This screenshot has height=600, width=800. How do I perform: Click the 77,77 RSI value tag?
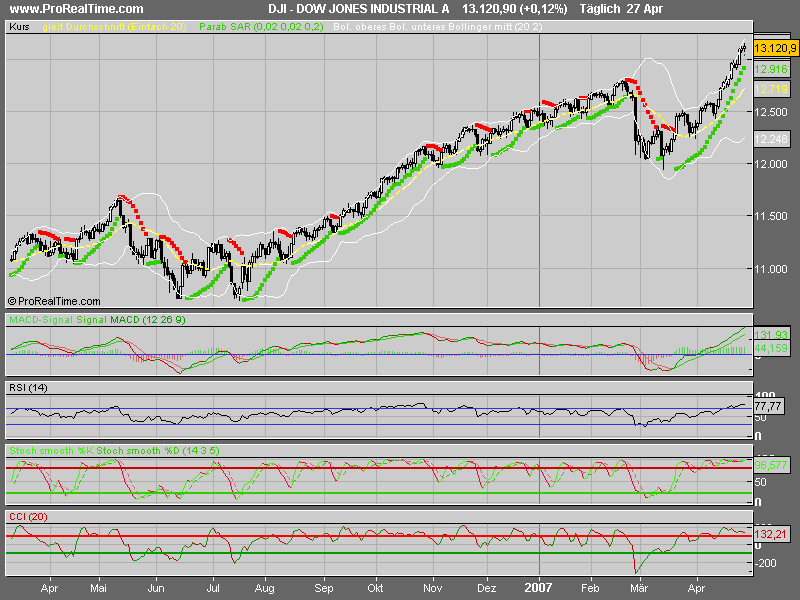(768, 406)
